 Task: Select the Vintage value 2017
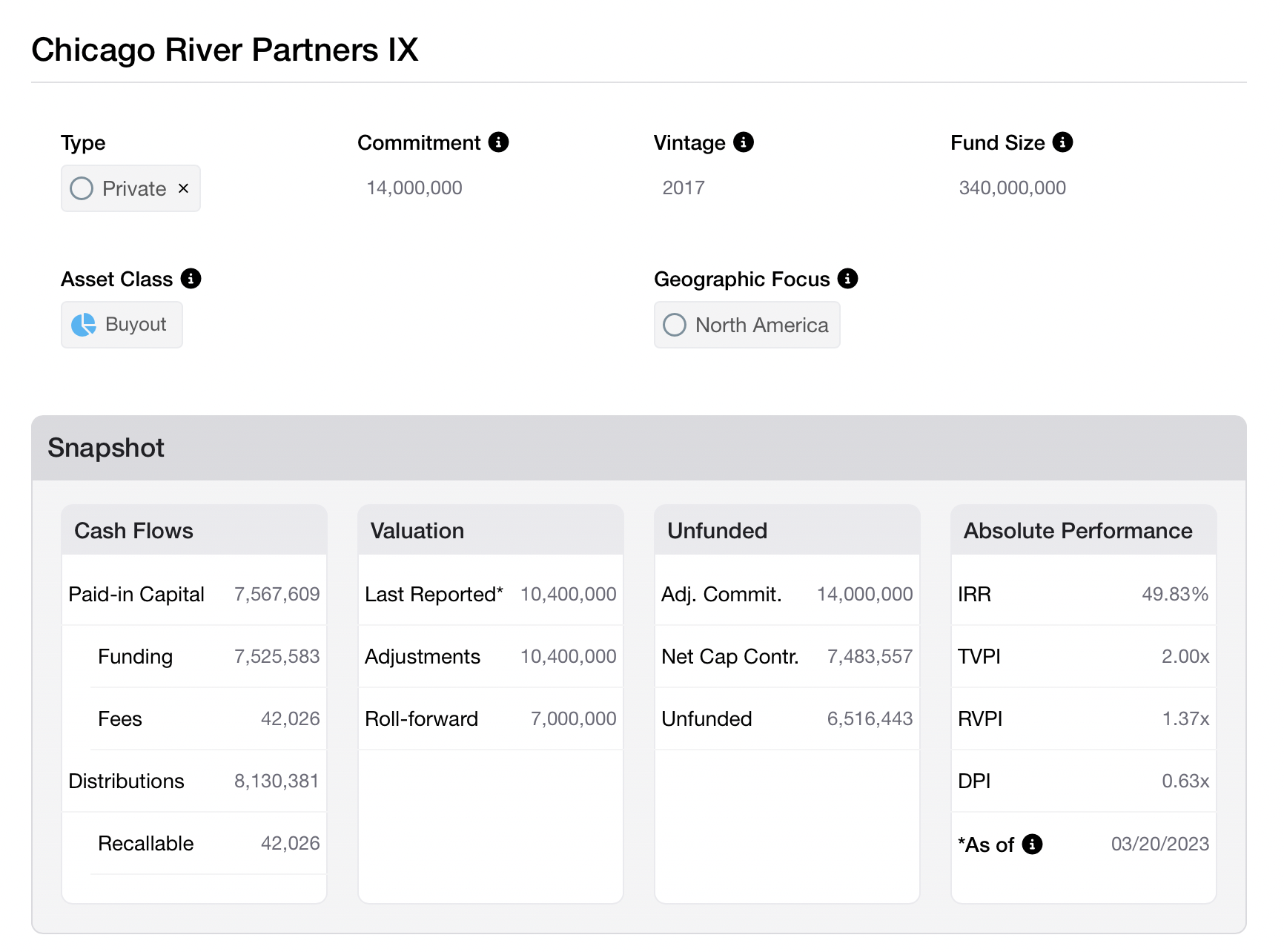pos(684,188)
